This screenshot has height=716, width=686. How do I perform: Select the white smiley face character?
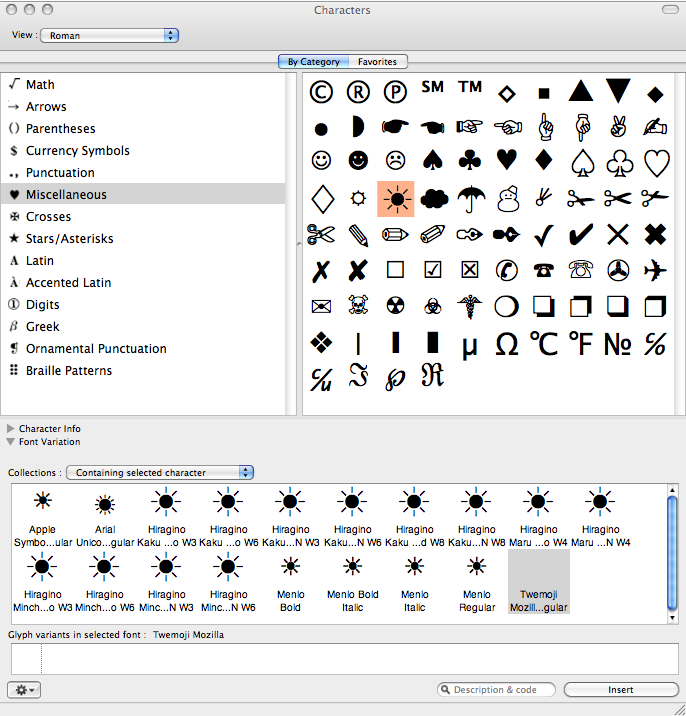pos(321,160)
